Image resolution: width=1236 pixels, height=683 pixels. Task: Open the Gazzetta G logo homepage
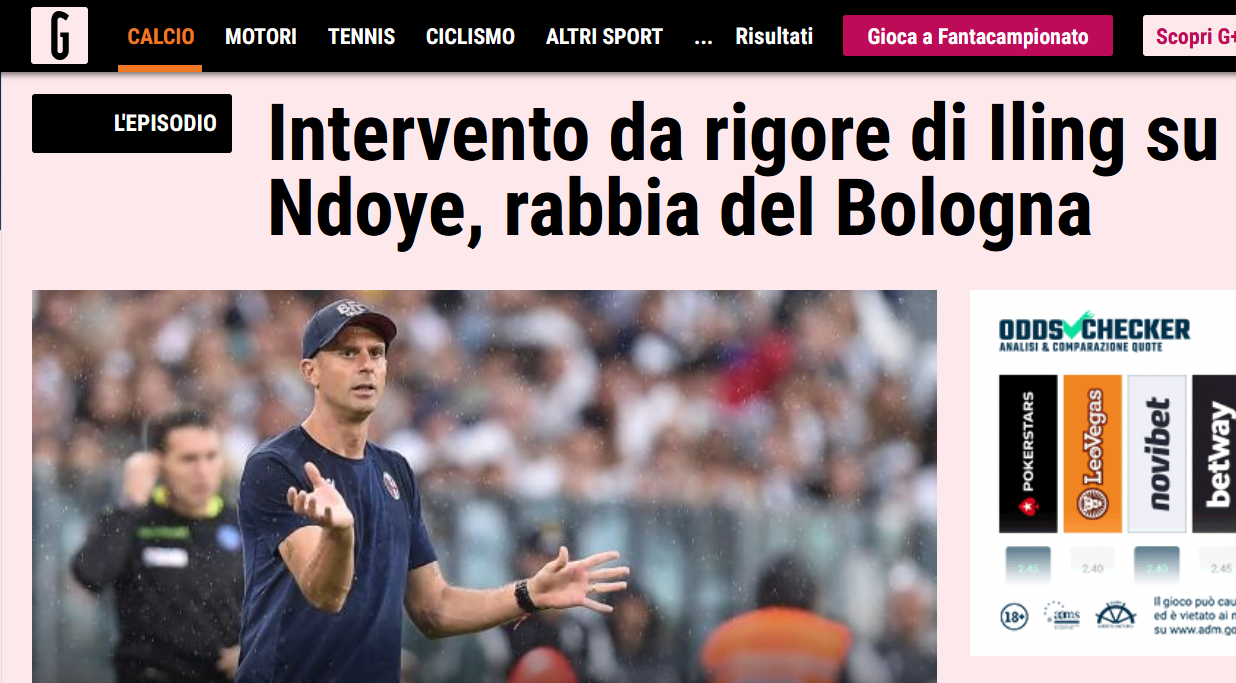[x=59, y=36]
